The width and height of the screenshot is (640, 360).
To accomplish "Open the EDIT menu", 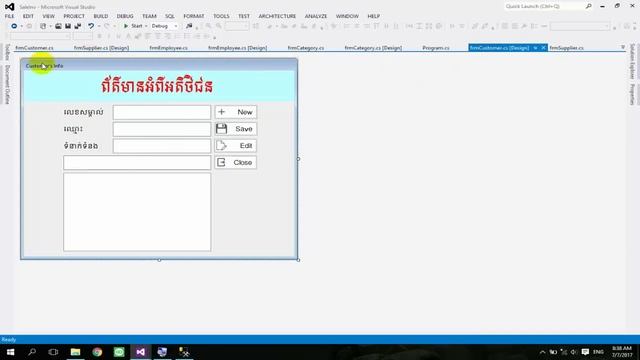I will (x=28, y=16).
